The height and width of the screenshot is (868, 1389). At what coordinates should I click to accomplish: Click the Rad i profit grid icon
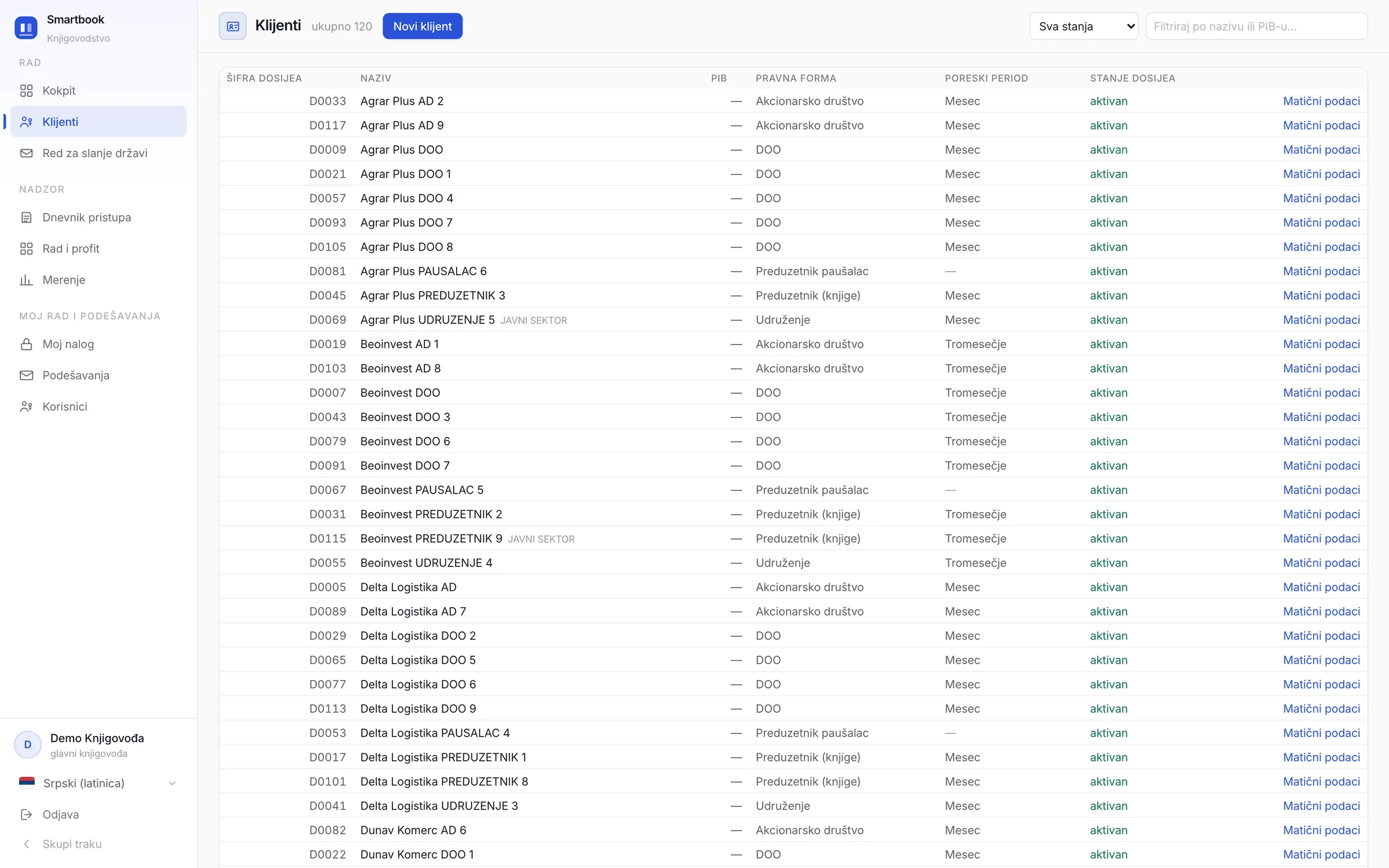pos(26,249)
